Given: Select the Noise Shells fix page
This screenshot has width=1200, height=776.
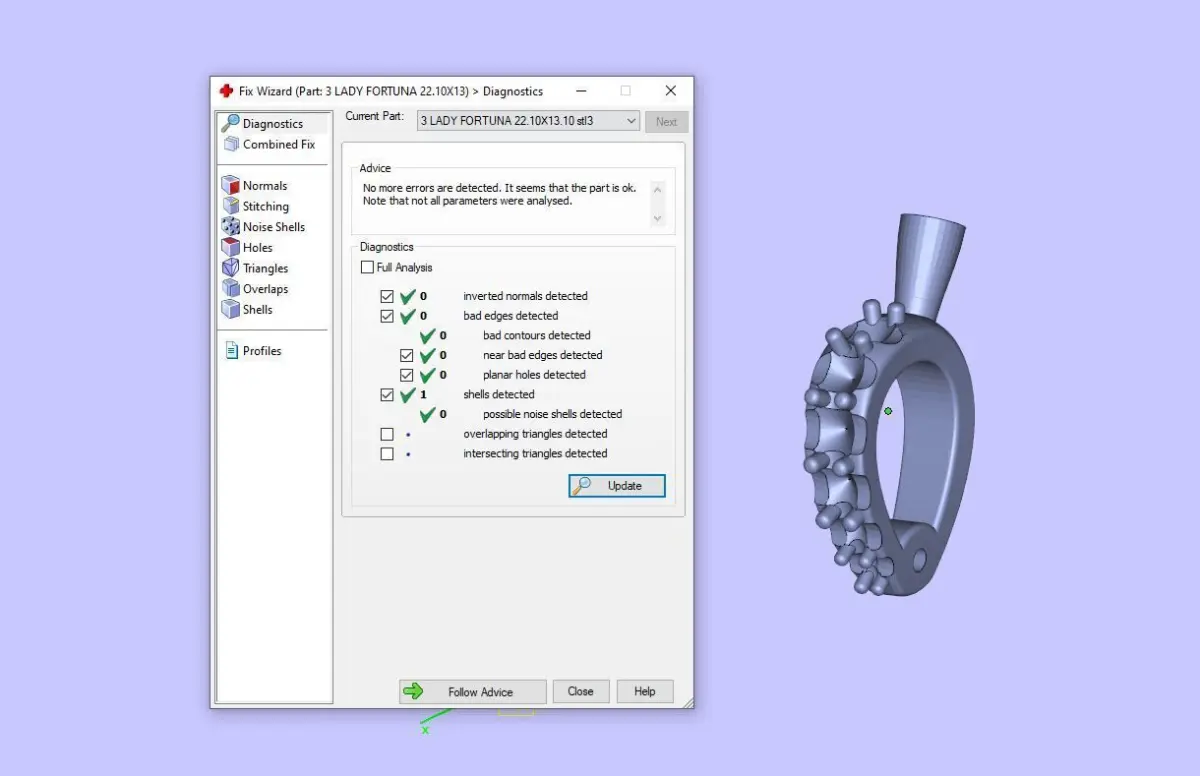Looking at the screenshot, I should pyautogui.click(x=264, y=227).
